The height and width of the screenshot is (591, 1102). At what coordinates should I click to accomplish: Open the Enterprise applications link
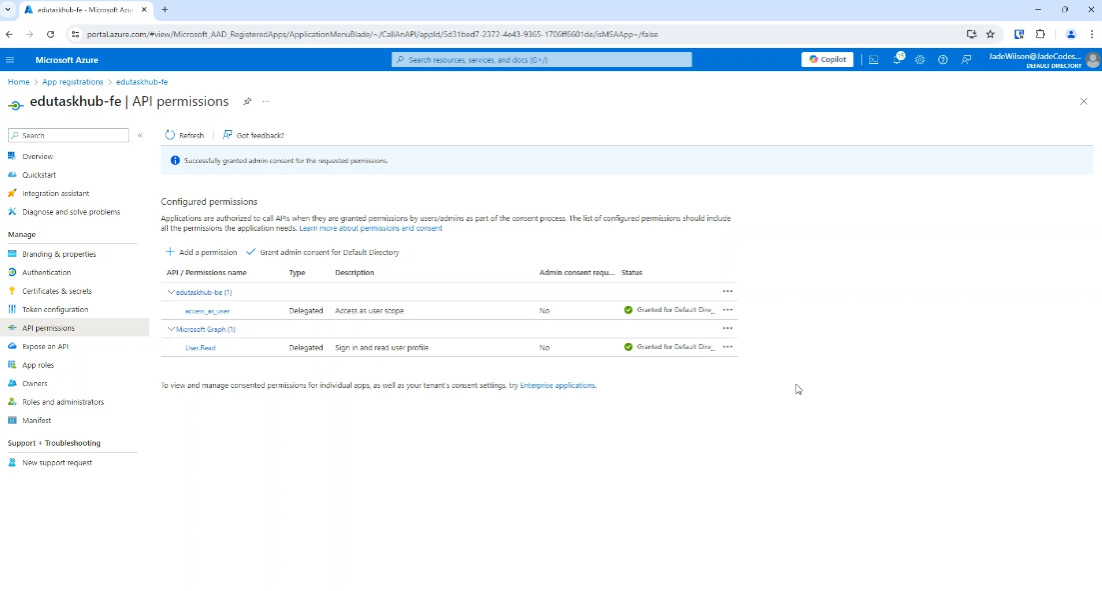[x=557, y=385]
